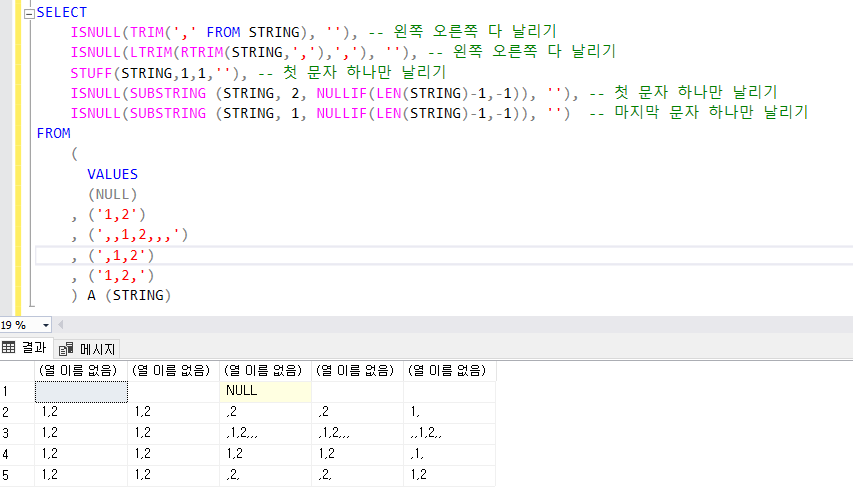Image resolution: width=853 pixels, height=501 pixels.
Task: Click the cell ',,1,2,,' in row 3
Action: 449,434
